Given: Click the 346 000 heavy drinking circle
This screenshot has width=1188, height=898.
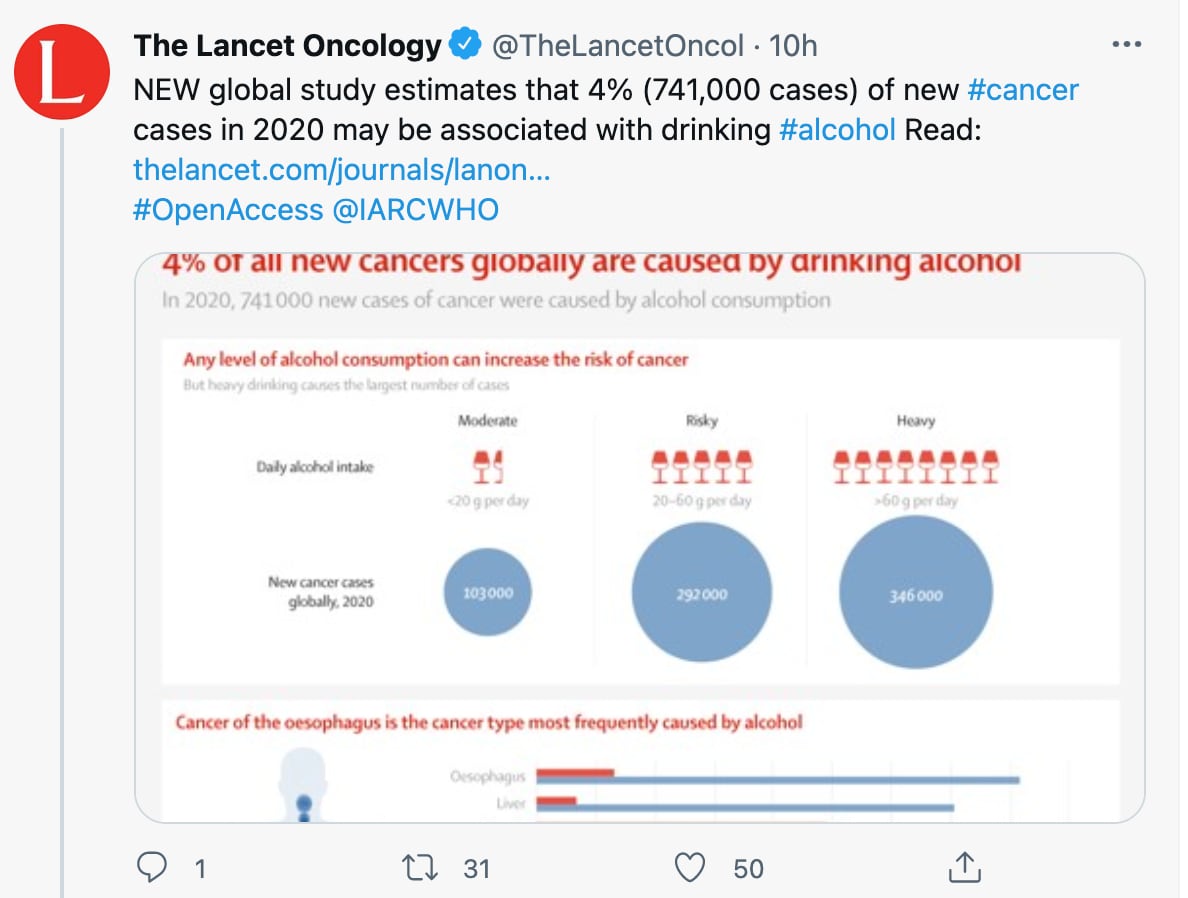Looking at the screenshot, I should [916, 594].
